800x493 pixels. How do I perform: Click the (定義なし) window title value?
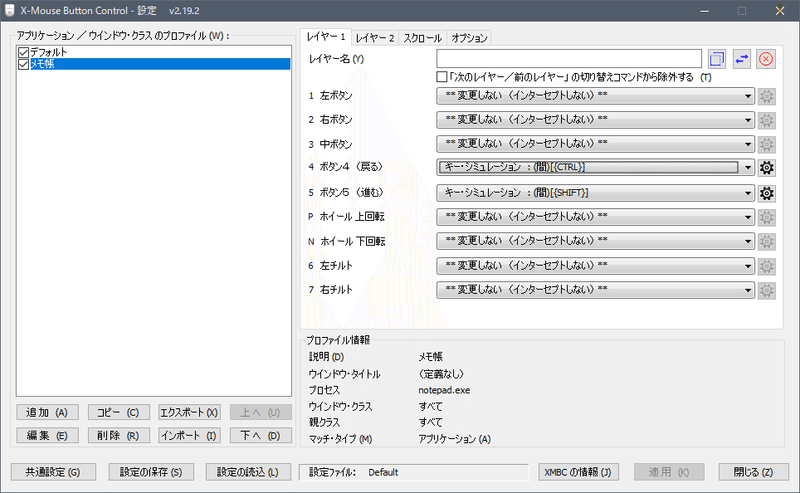coord(441,374)
